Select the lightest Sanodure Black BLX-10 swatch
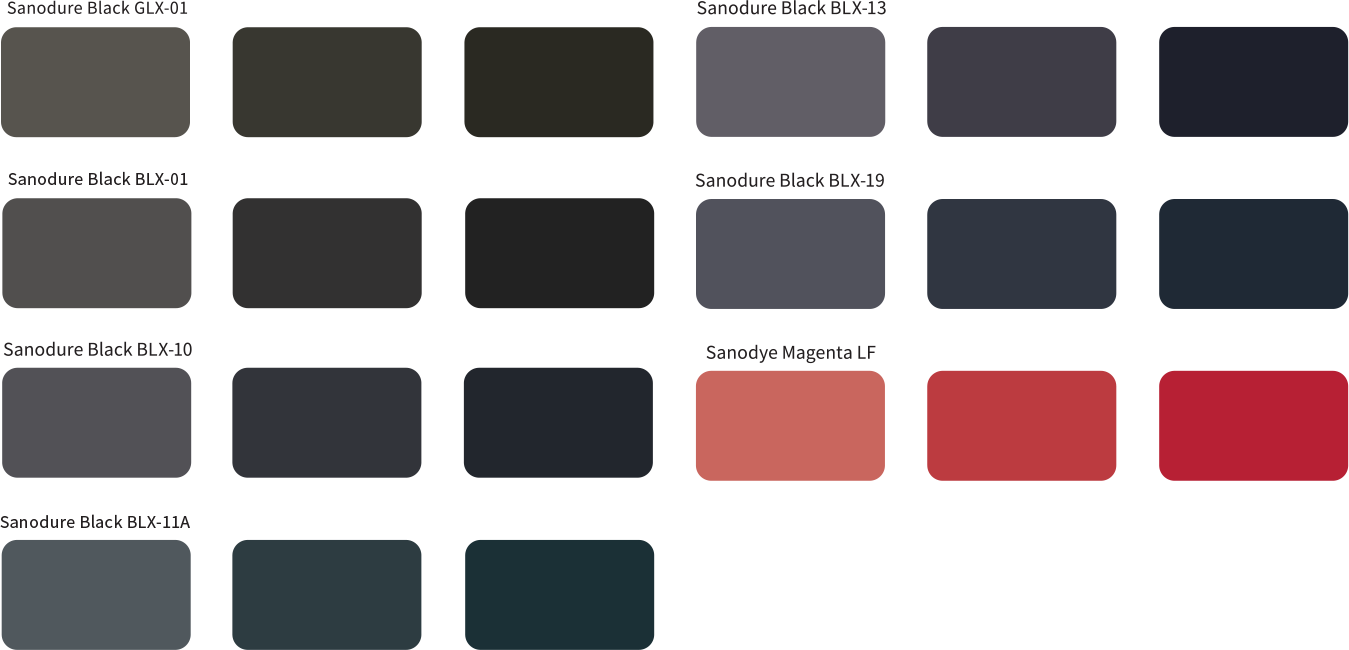1349x650 pixels. (x=96, y=422)
